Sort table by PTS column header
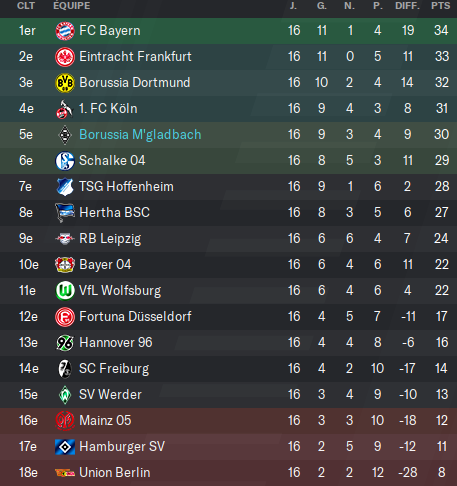The image size is (457, 486). point(440,6)
